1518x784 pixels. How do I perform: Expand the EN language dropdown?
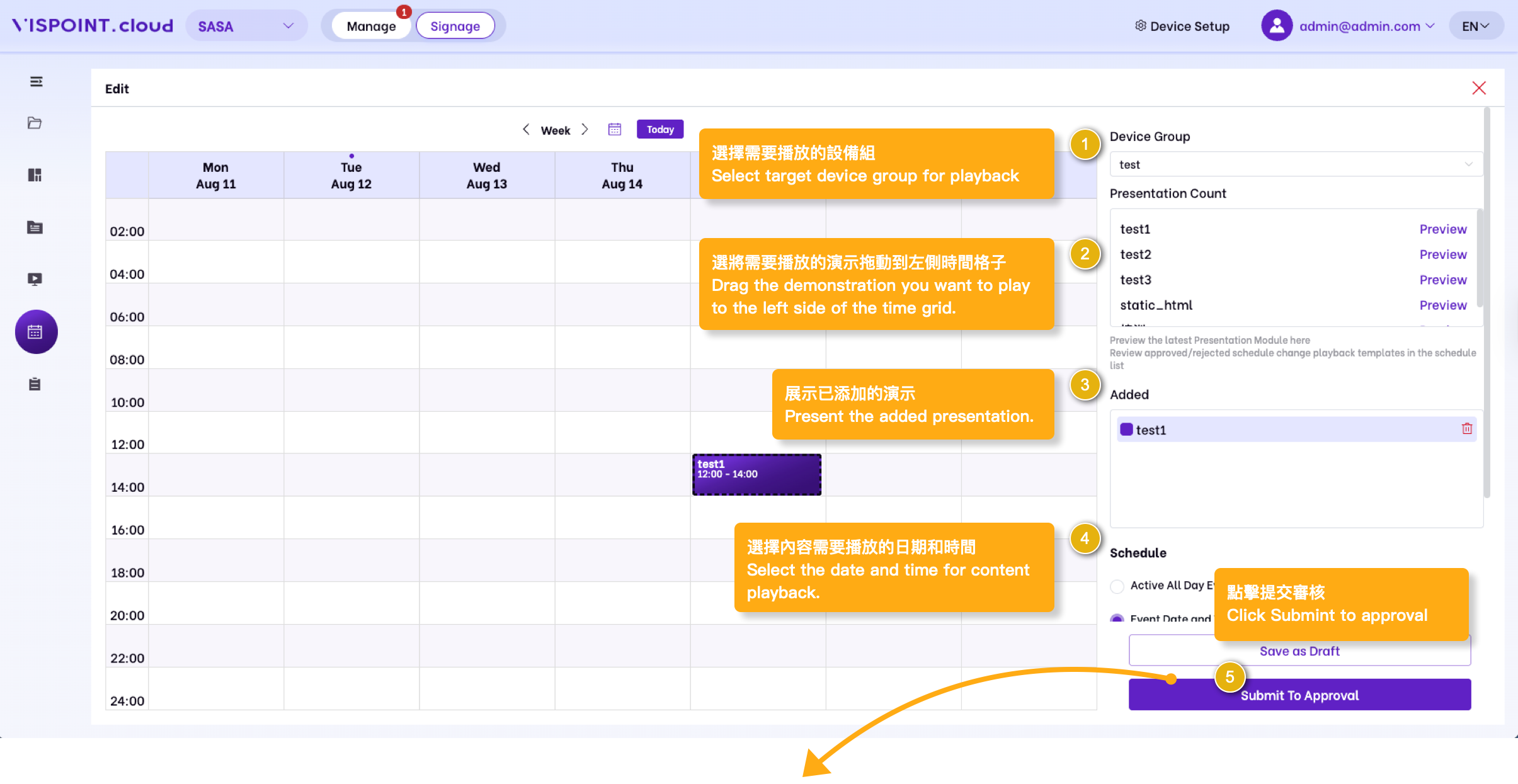pos(1475,26)
